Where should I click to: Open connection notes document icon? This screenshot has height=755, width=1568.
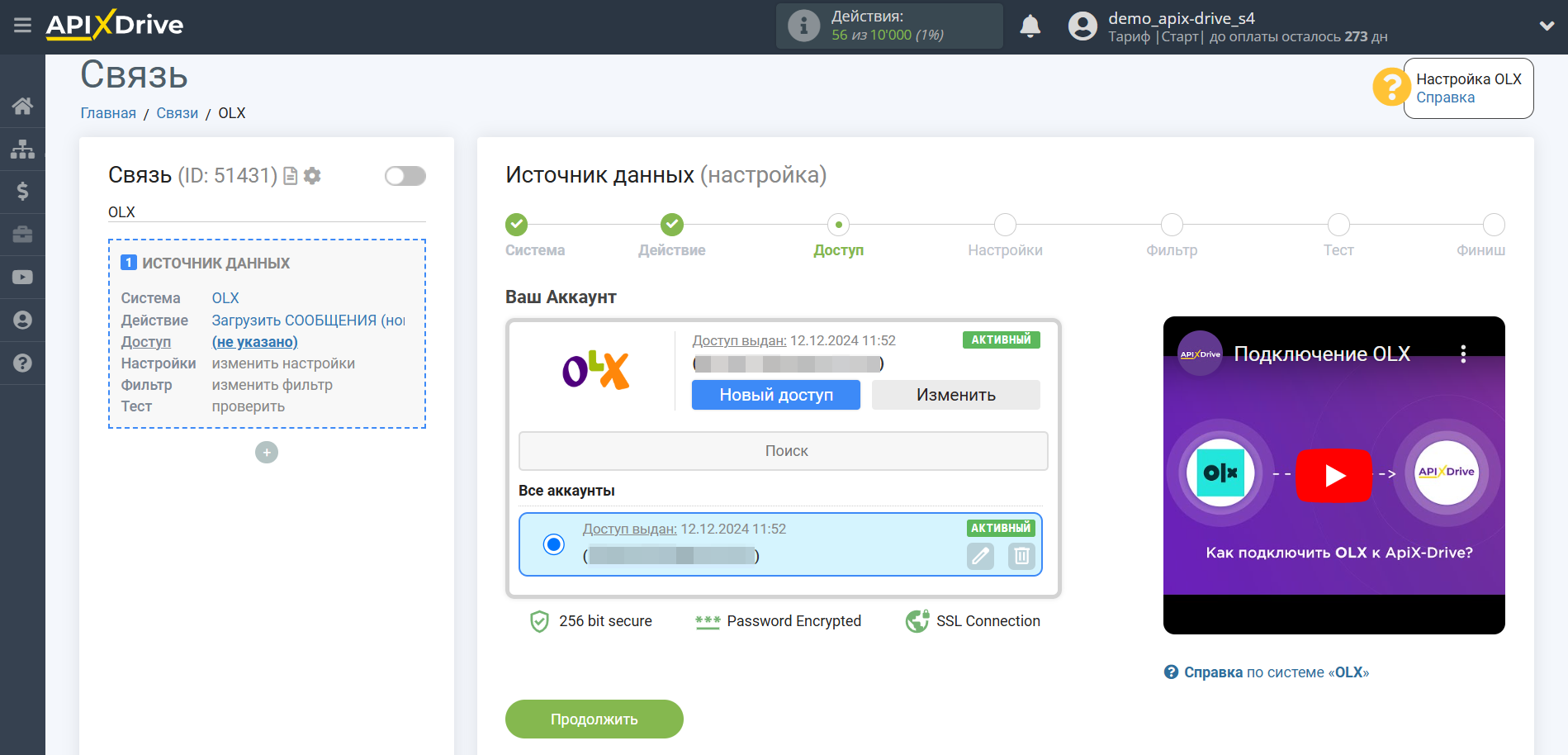click(290, 176)
